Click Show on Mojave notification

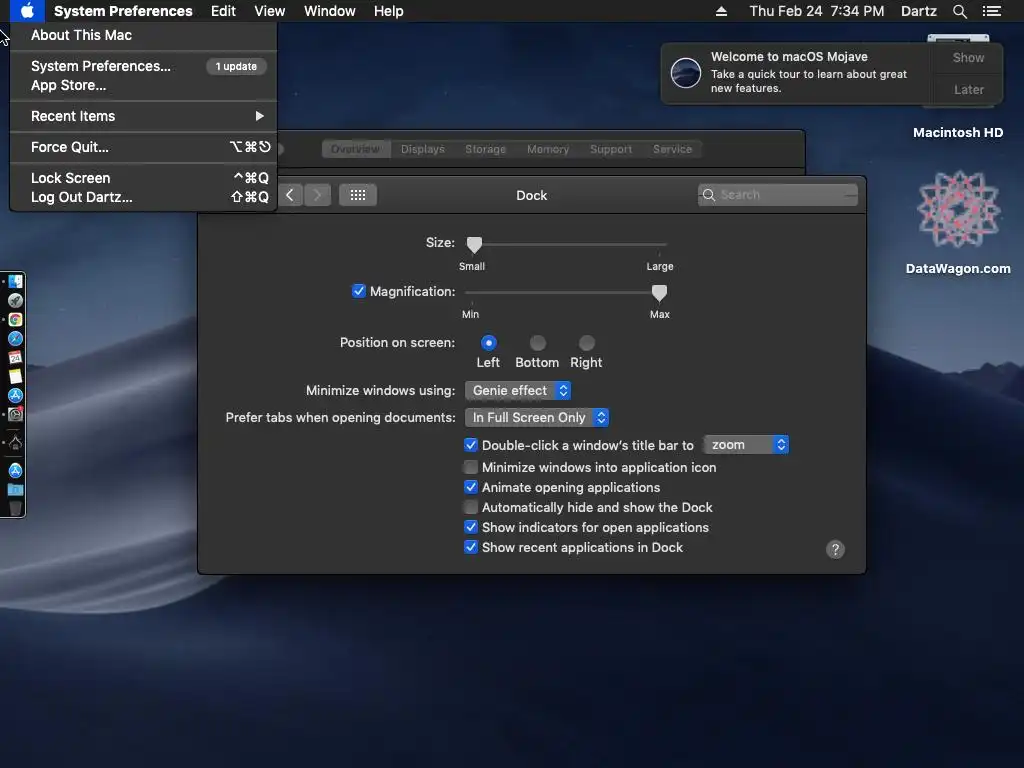(x=968, y=57)
